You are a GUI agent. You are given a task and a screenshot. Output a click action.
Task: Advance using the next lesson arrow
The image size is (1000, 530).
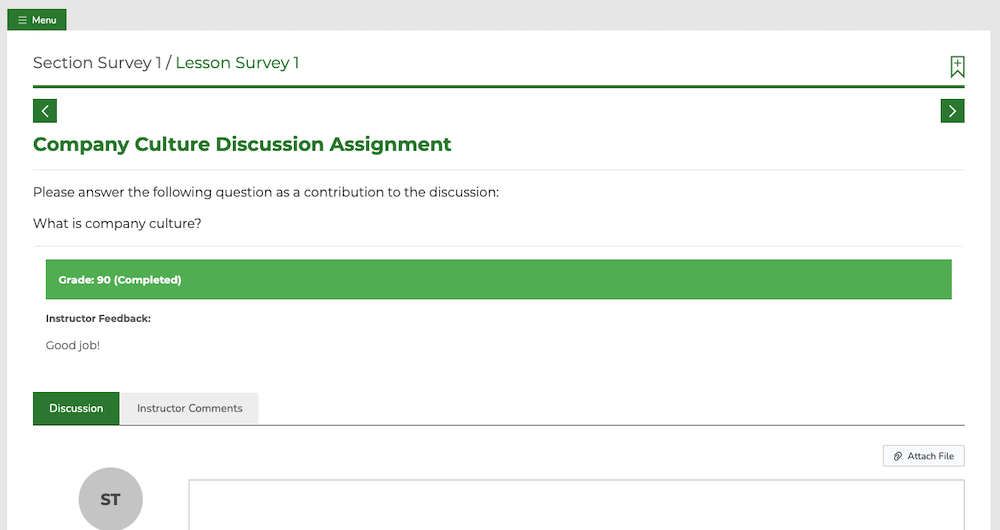tap(952, 111)
